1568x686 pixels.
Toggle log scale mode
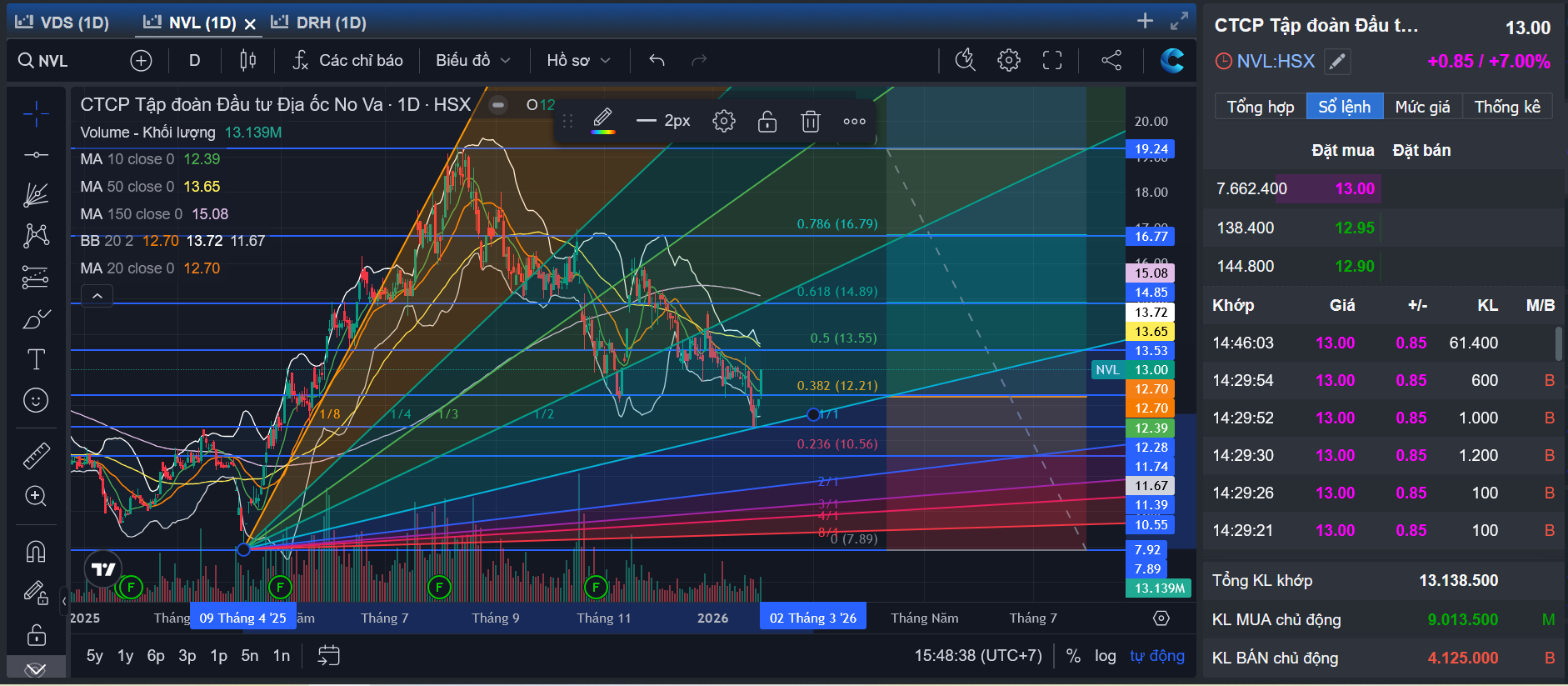pyautogui.click(x=1106, y=656)
